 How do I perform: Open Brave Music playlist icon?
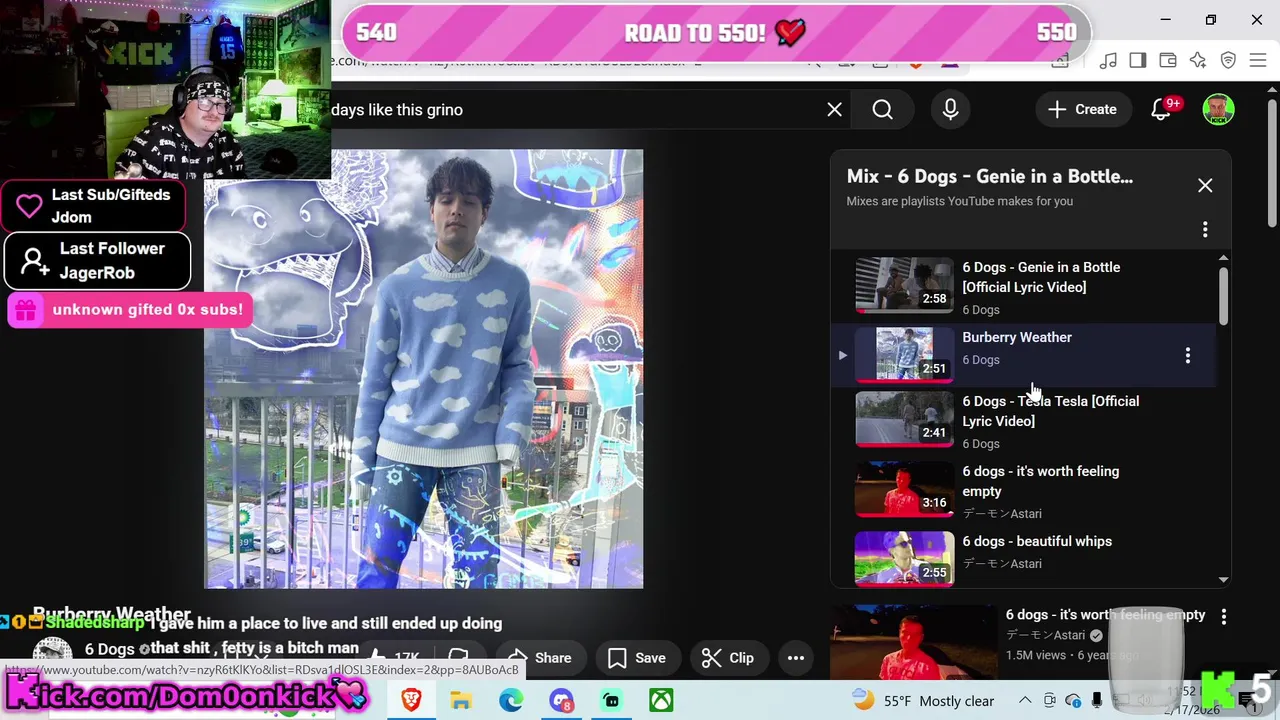point(1108,61)
